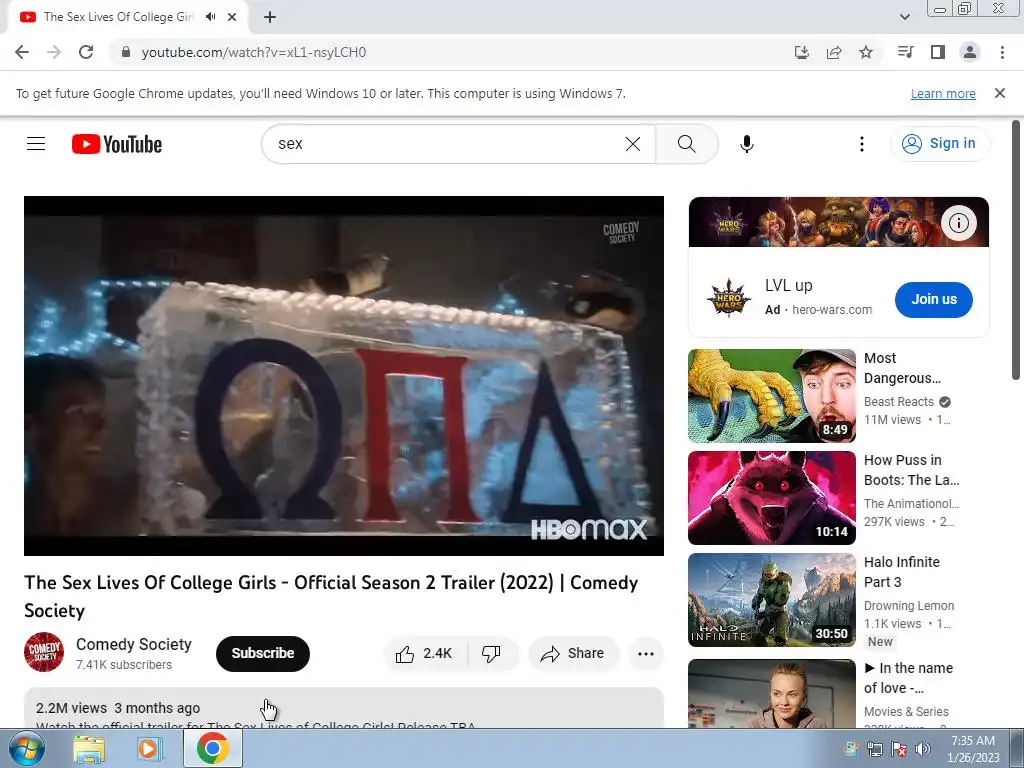This screenshot has width=1024, height=768.
Task: Go forward in browser history
Action: tap(54, 52)
